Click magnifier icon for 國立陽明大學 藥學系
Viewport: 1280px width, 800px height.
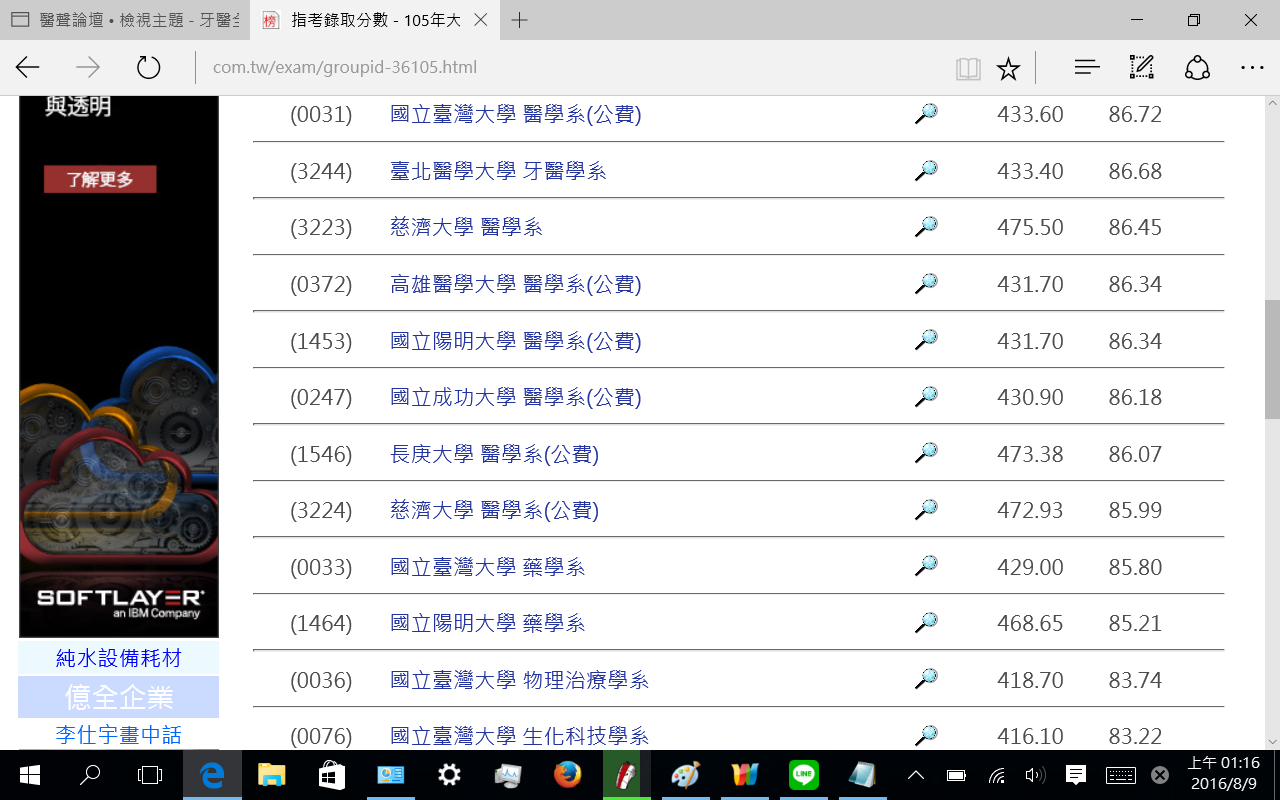pyautogui.click(x=926, y=623)
